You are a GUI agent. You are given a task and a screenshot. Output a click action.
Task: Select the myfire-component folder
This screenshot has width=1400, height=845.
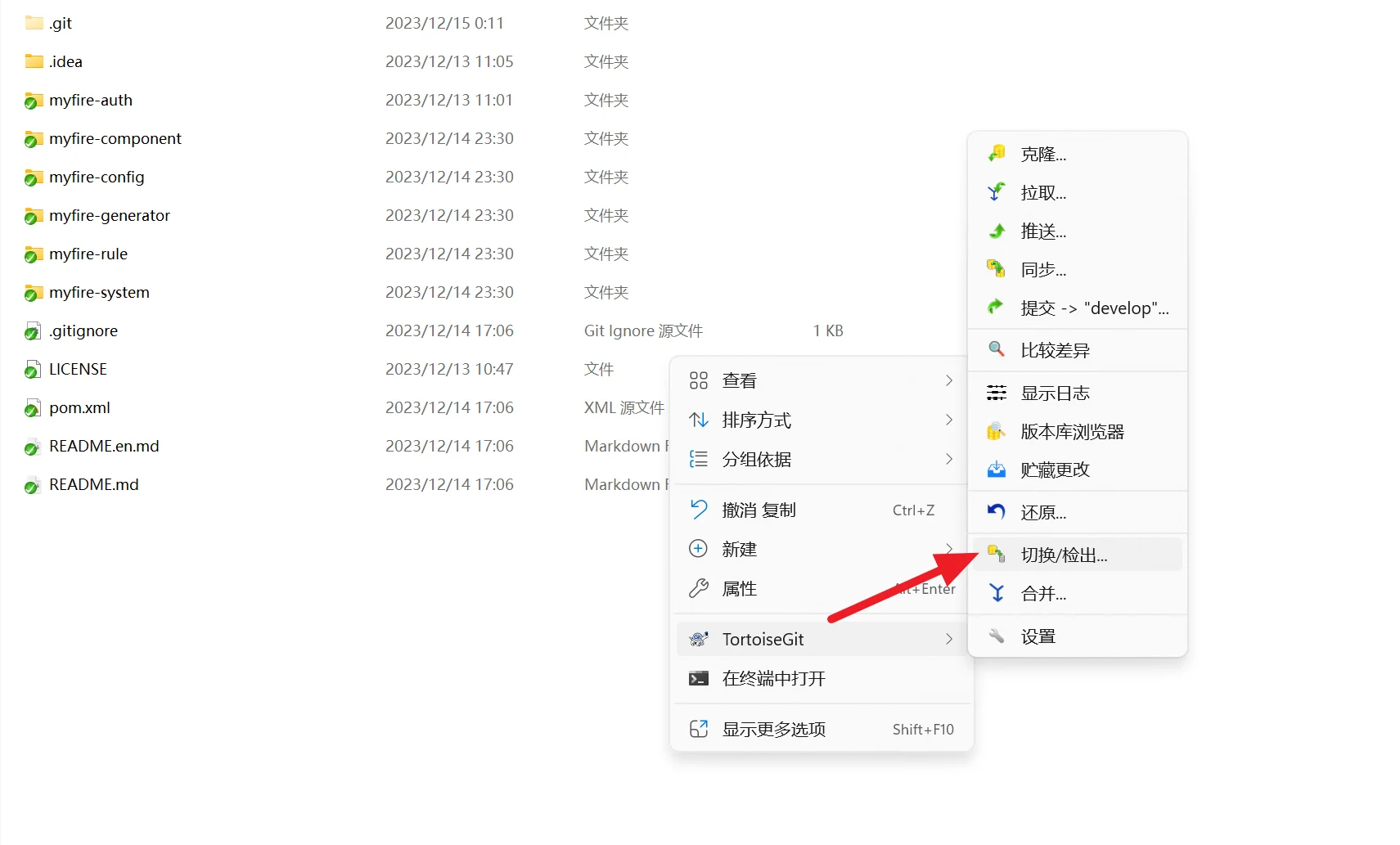(115, 139)
